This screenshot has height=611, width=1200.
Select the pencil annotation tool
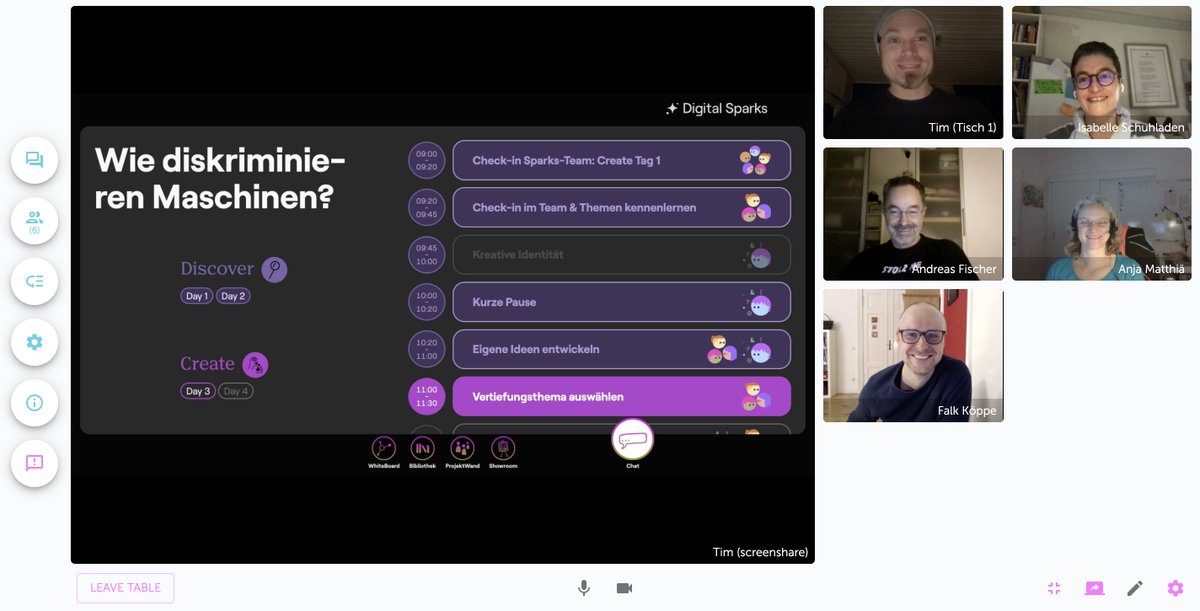[x=1135, y=588]
